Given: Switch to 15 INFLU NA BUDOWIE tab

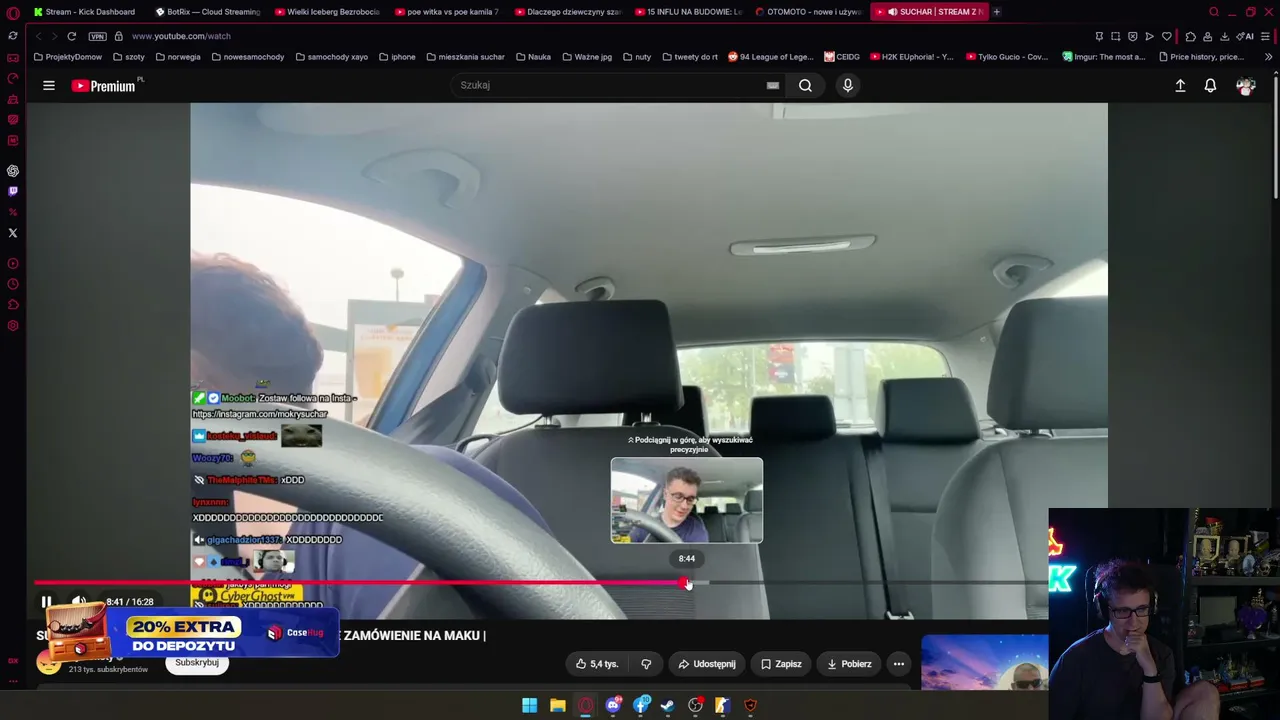Looking at the screenshot, I should [x=688, y=12].
